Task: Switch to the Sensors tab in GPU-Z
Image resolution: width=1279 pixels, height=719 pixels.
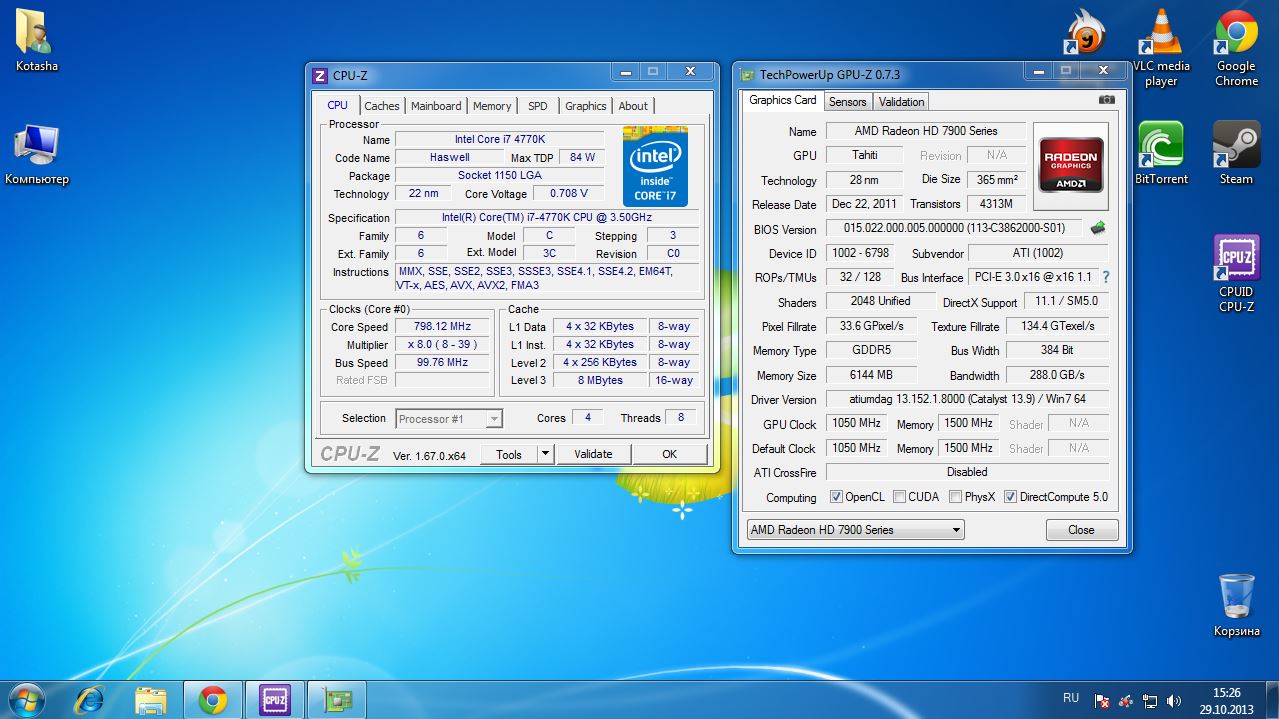Action: [847, 102]
